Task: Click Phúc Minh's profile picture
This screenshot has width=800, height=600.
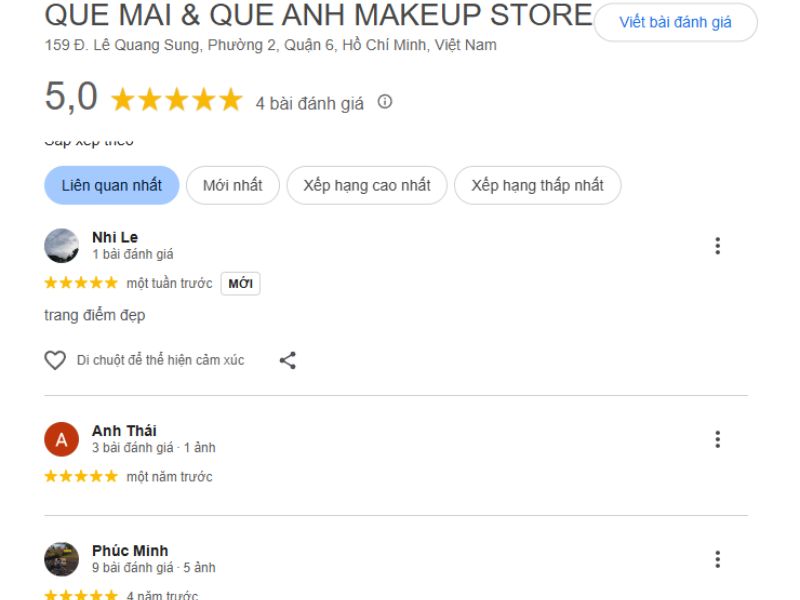Action: pyautogui.click(x=62, y=559)
